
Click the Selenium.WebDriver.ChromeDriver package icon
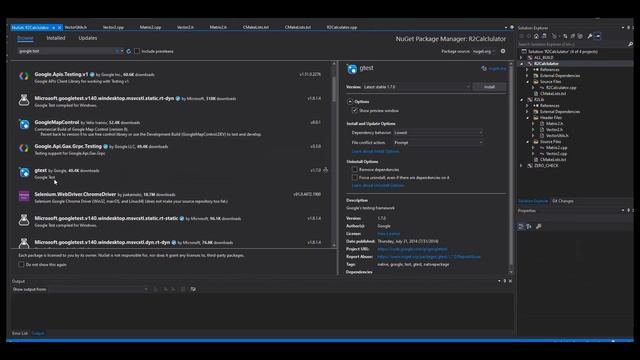tap(24, 196)
